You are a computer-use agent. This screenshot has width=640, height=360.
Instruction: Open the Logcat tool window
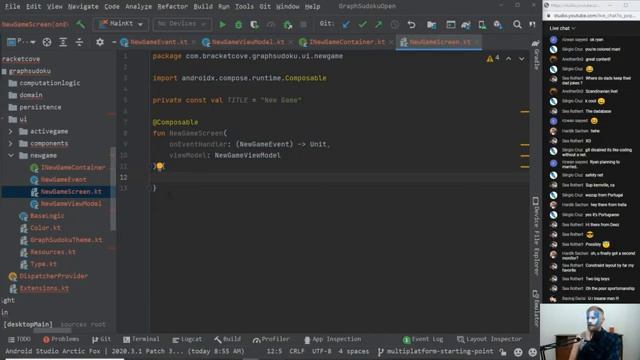(187, 339)
